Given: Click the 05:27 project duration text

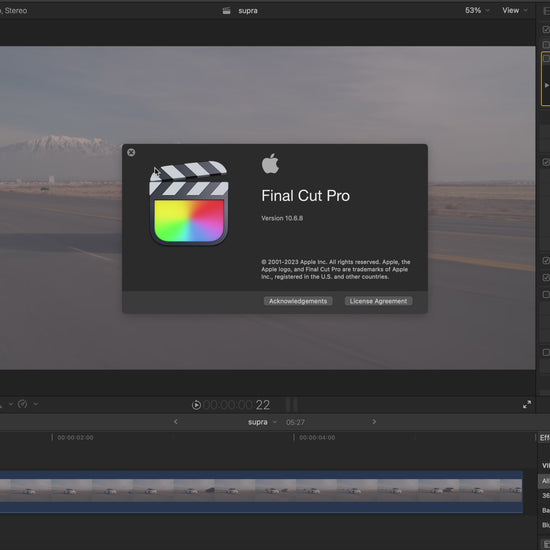Looking at the screenshot, I should [x=295, y=422].
